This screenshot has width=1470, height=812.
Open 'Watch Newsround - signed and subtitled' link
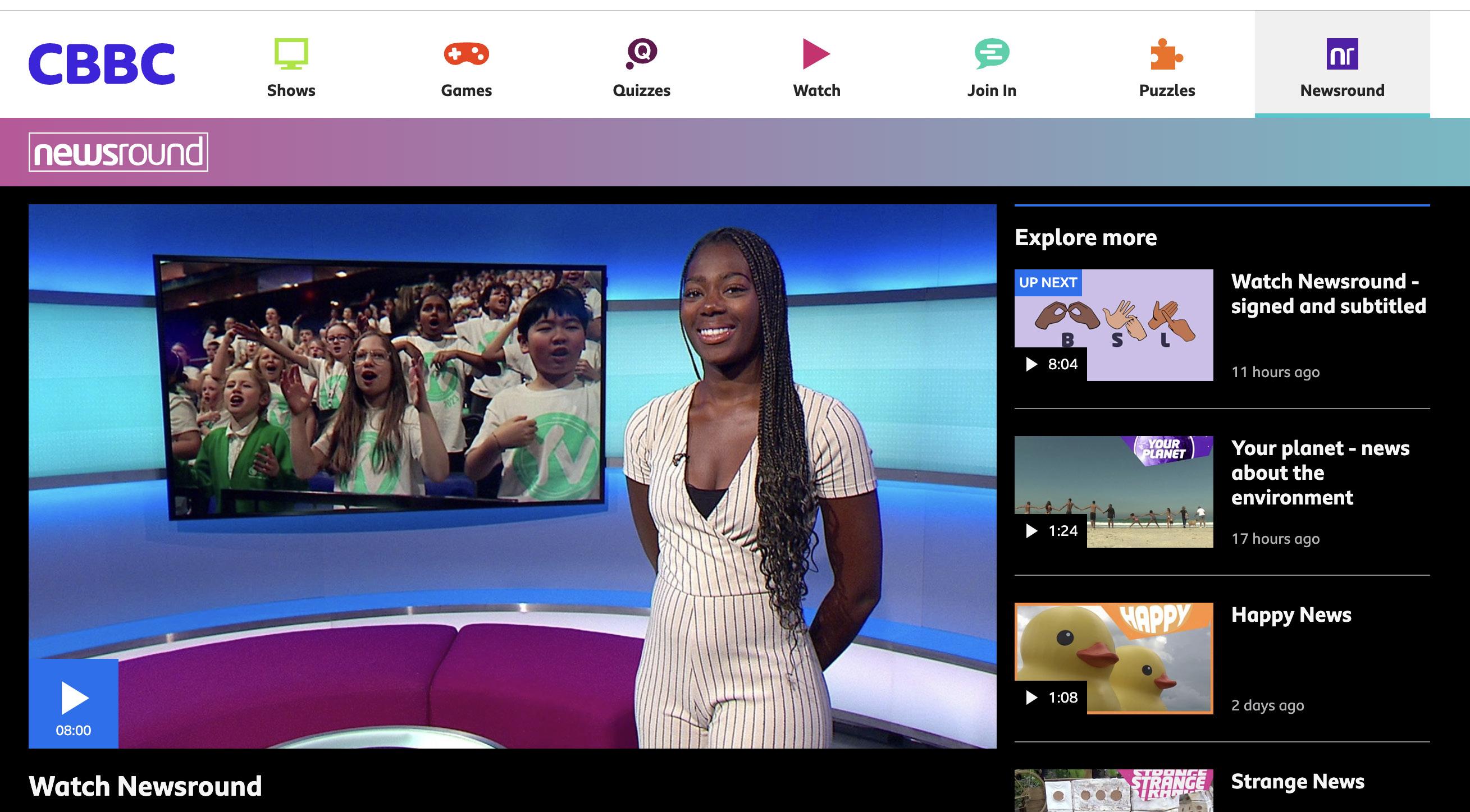[1328, 293]
